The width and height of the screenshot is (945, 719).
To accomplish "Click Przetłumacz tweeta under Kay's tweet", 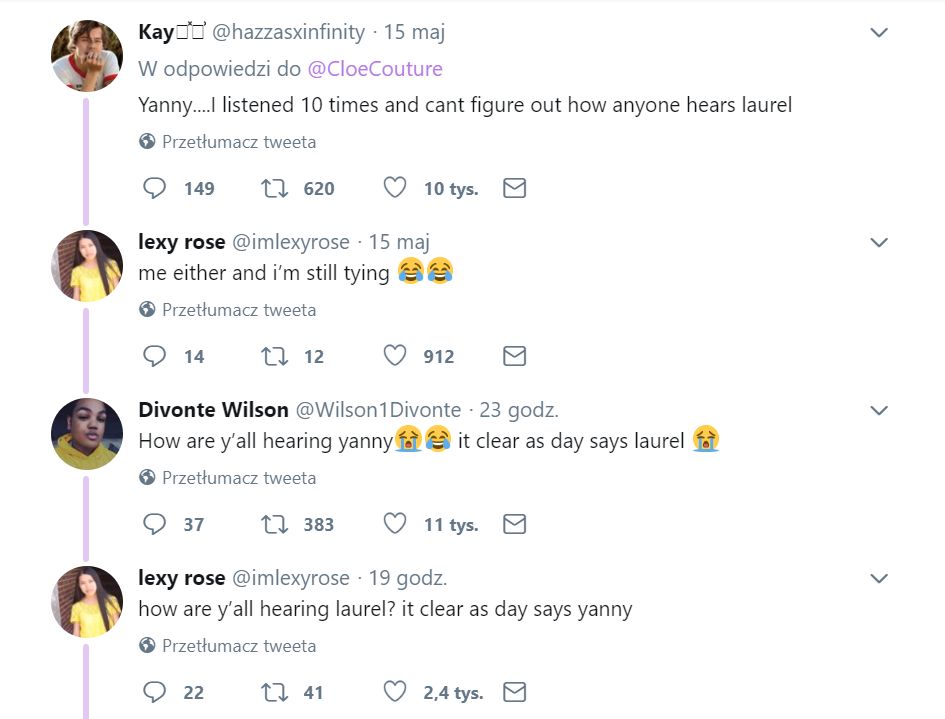I will (238, 142).
